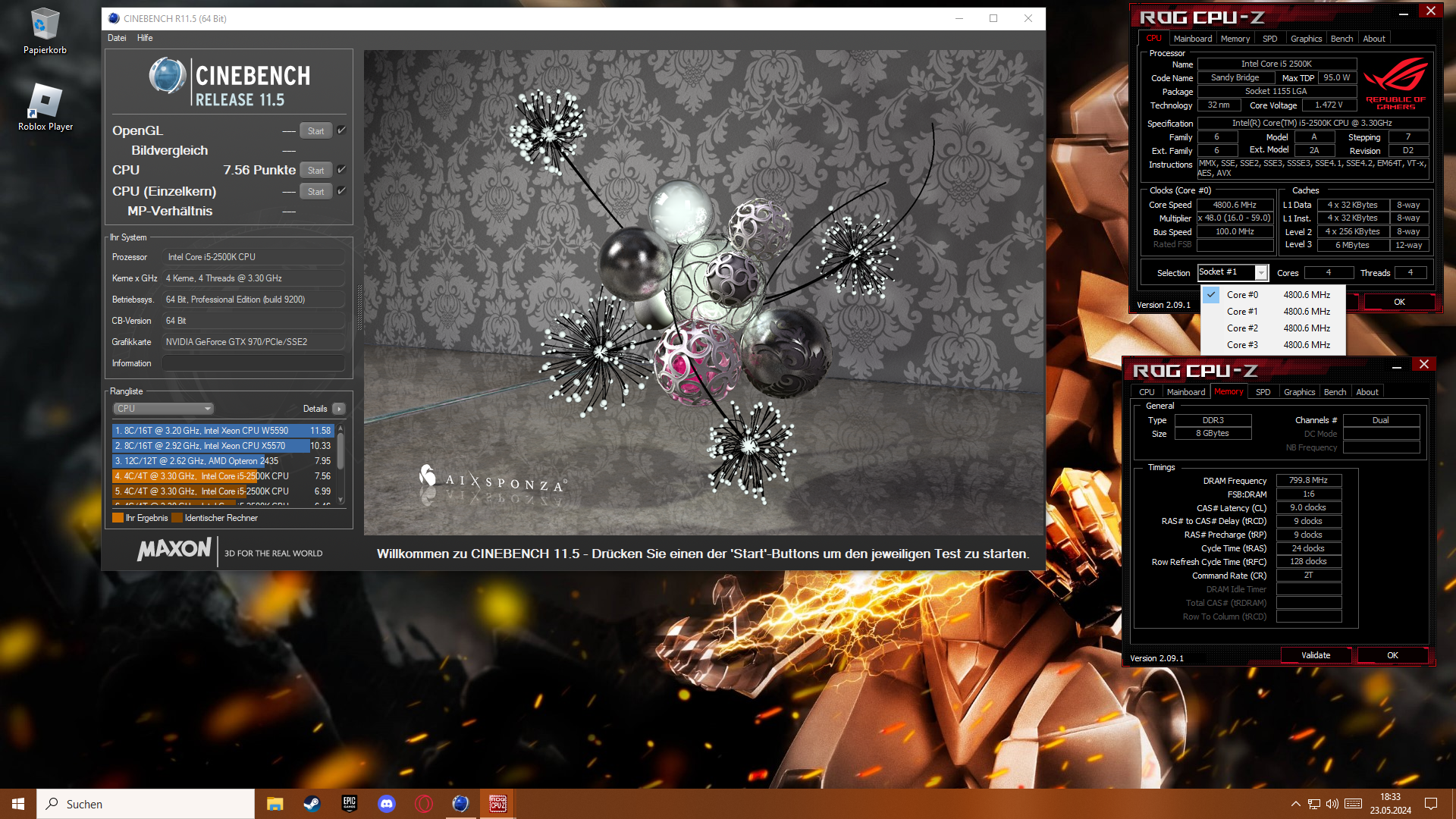Click the 7.56 Punkte CPU score
The width and height of the screenshot is (1456, 819).
pyautogui.click(x=259, y=170)
